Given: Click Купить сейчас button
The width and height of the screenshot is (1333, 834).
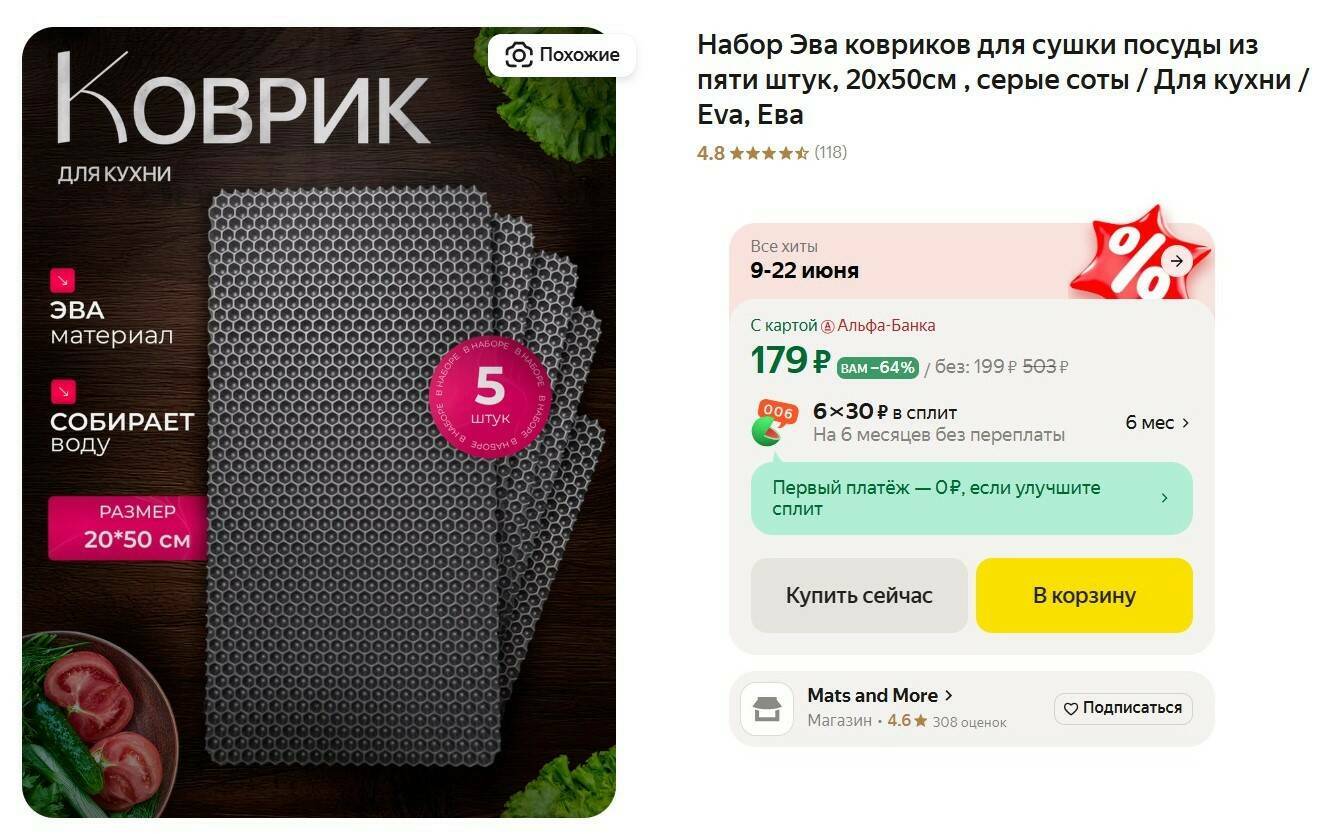Looking at the screenshot, I should point(859,595).
